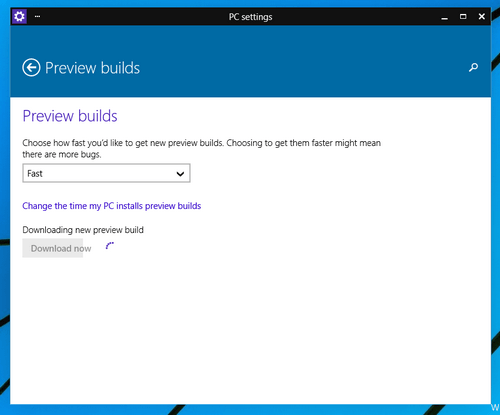Click the spinning download progress indicator
500x415 pixels.
coord(110,246)
